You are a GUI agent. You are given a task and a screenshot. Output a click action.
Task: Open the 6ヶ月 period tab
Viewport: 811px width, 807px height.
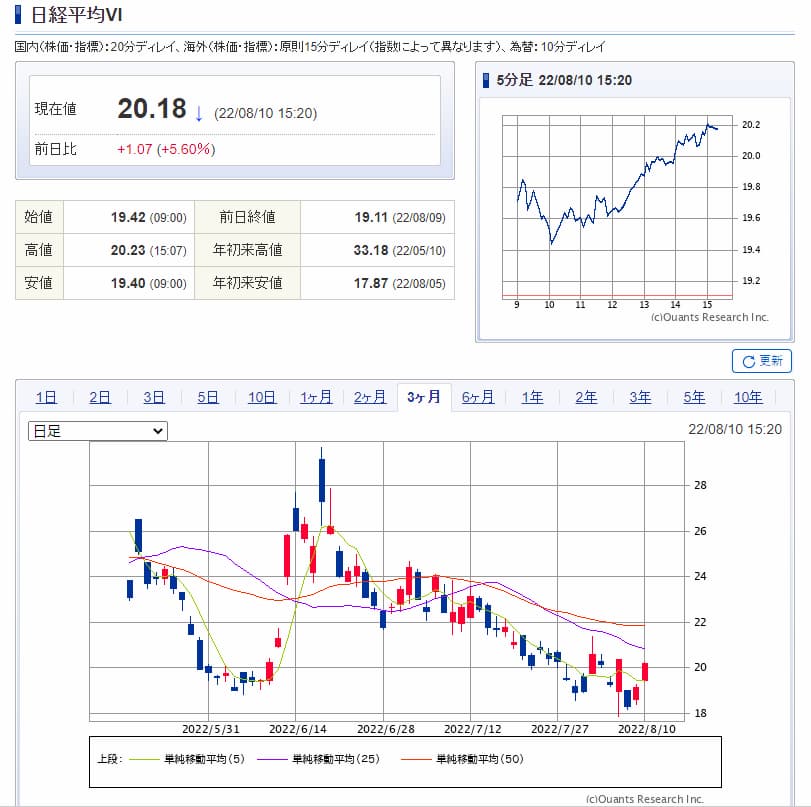pyautogui.click(x=478, y=397)
